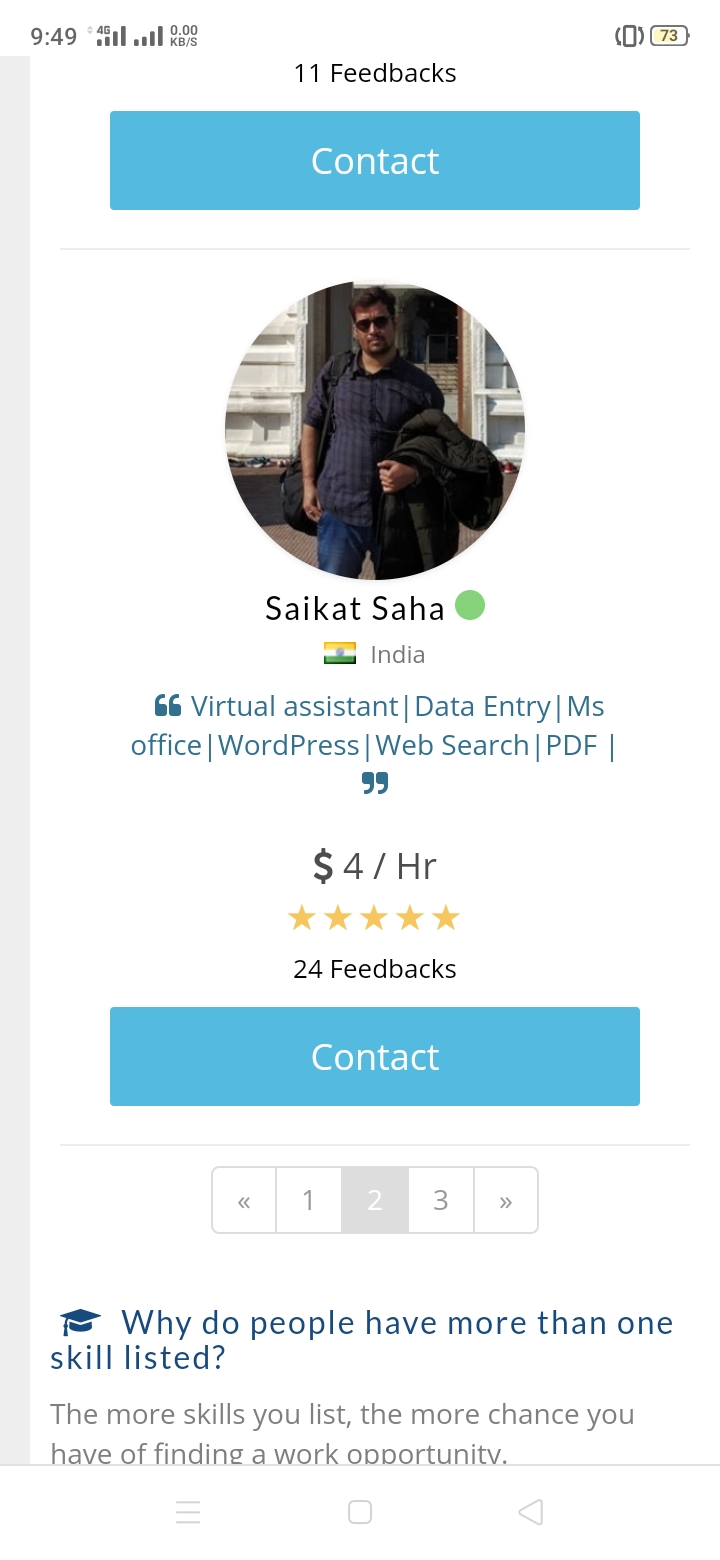Tap the next-page double chevron in pagination
This screenshot has width=720, height=1560.
tap(506, 1200)
